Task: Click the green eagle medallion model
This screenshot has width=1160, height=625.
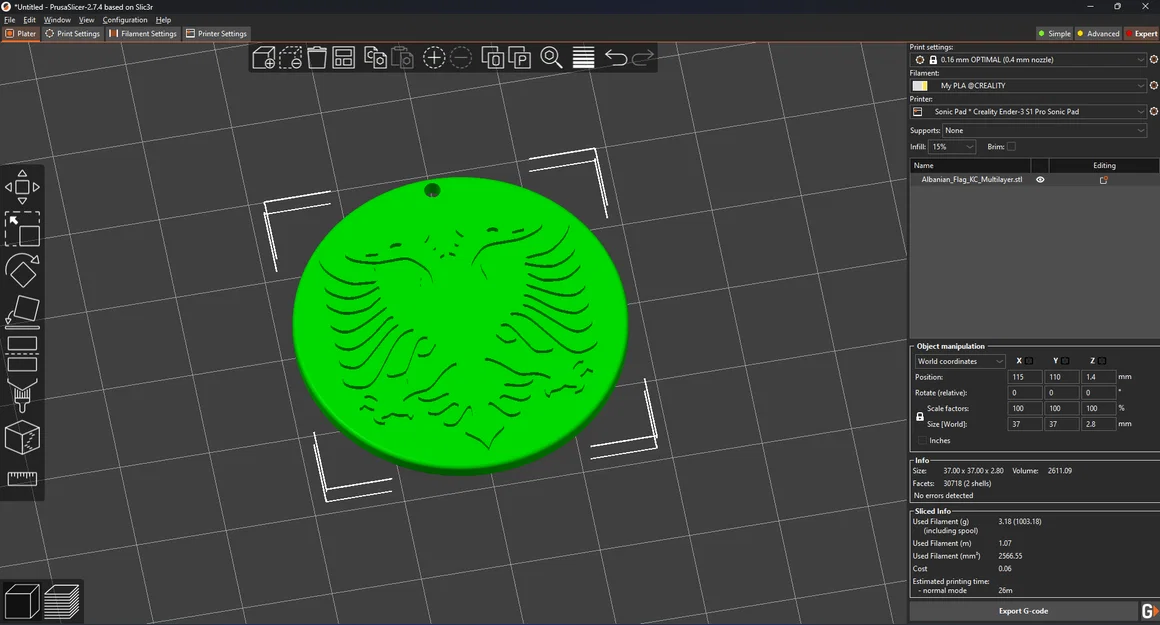Action: coord(460,325)
